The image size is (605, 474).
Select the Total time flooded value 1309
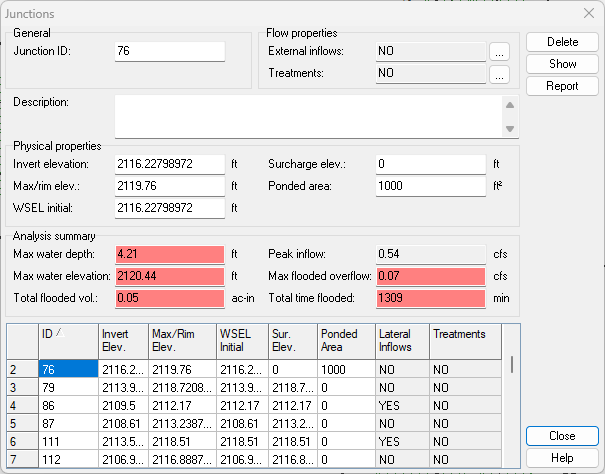(x=431, y=298)
